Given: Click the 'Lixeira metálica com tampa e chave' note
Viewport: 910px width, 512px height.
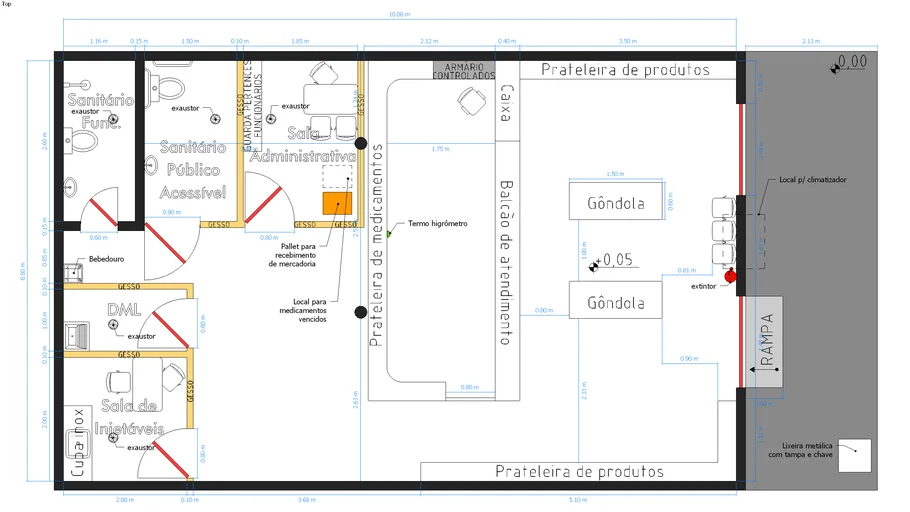Looking at the screenshot, I should coord(800,450).
